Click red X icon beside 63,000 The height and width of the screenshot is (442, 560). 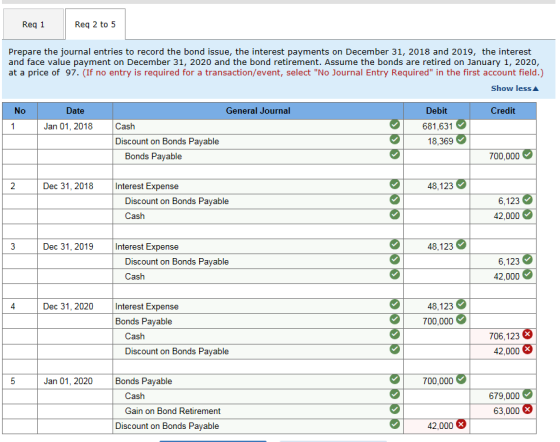tap(528, 409)
